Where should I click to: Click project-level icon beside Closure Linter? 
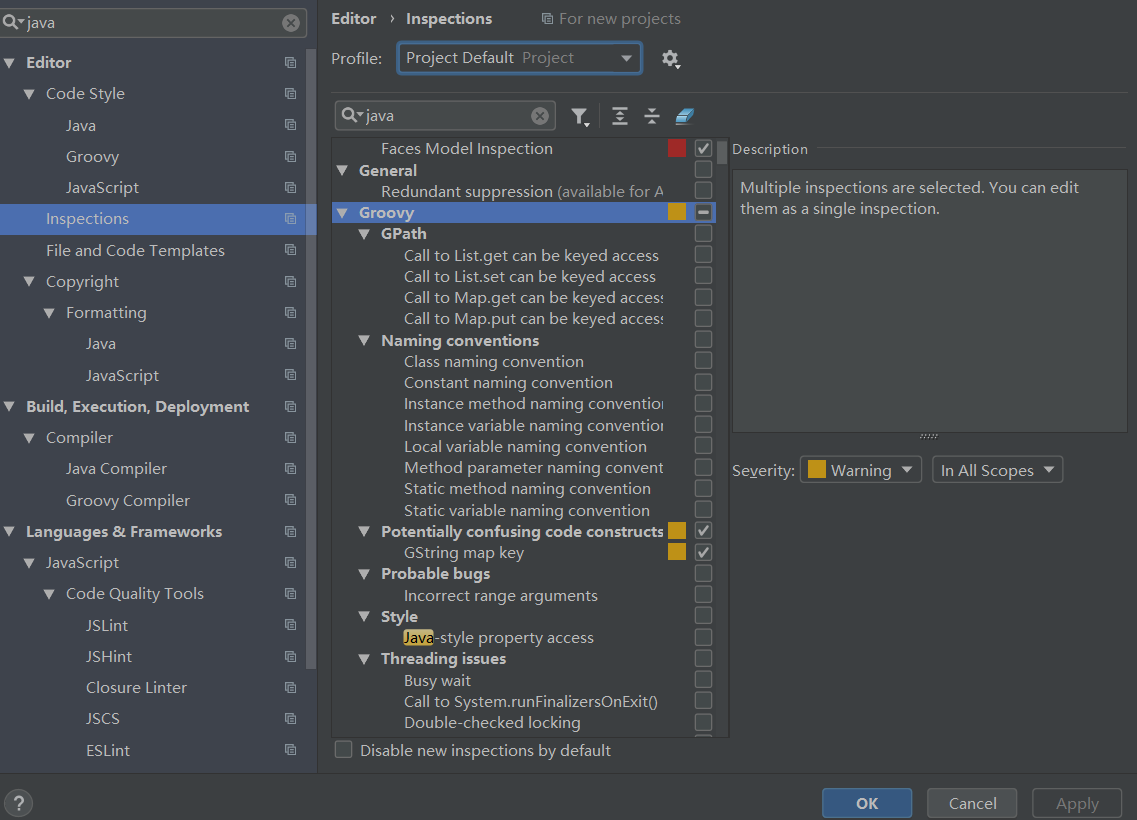(291, 687)
